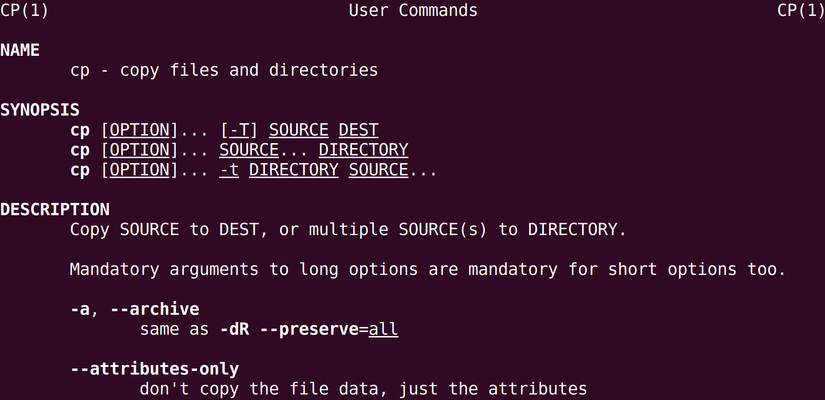Click the underlined 'all' after --preserve
The height and width of the screenshot is (400, 825).
tap(383, 329)
